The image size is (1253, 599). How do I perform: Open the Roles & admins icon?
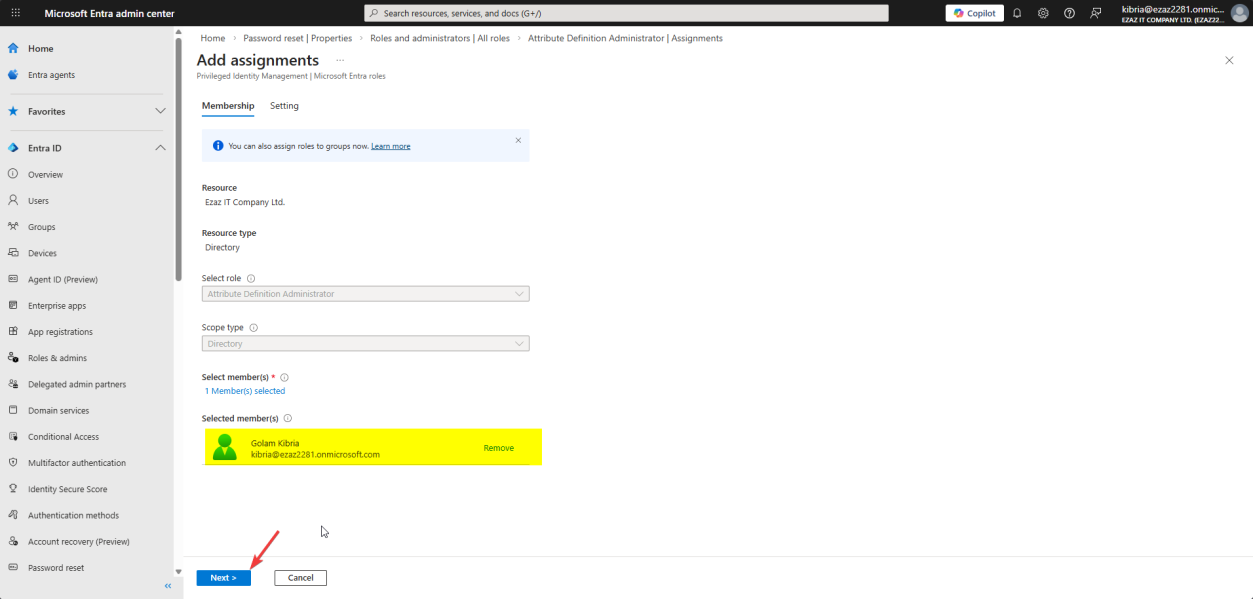[x=13, y=358]
